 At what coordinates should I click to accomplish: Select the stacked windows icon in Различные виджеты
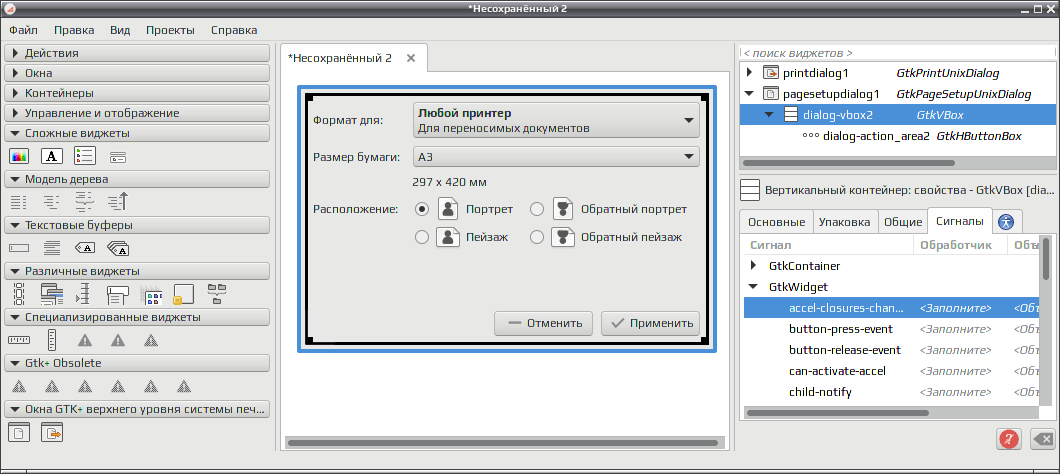[52, 293]
